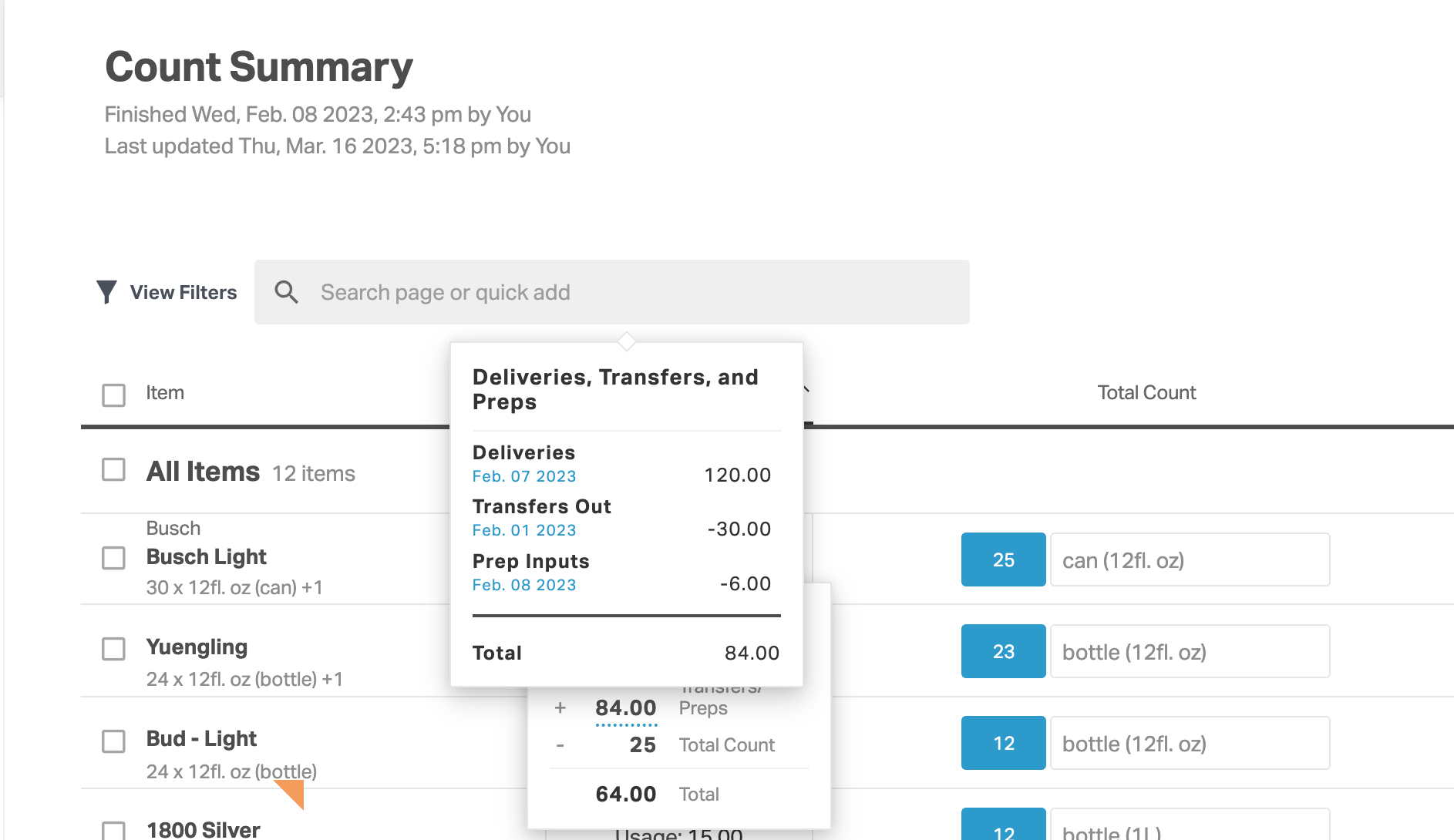Open Yuengling's bottle (12fl. oz) unit dropdown

[1190, 651]
